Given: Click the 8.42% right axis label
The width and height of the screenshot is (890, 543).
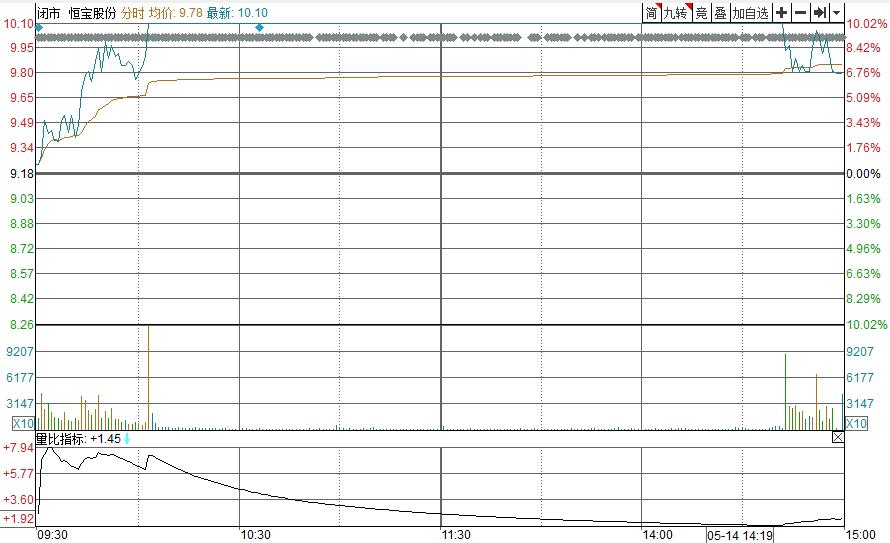Looking at the screenshot, I should pyautogui.click(x=863, y=48).
